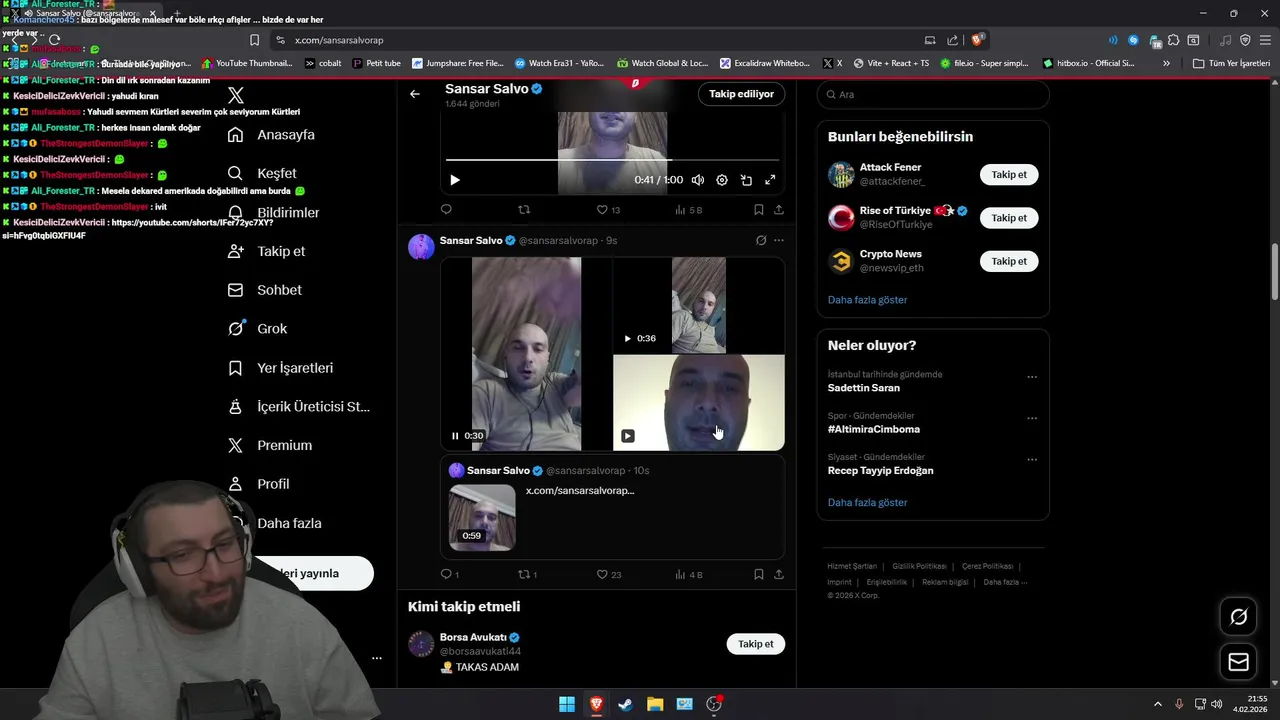This screenshot has width=1280, height=720.
Task: Open floating Grok button at bottom right
Action: [1238, 617]
